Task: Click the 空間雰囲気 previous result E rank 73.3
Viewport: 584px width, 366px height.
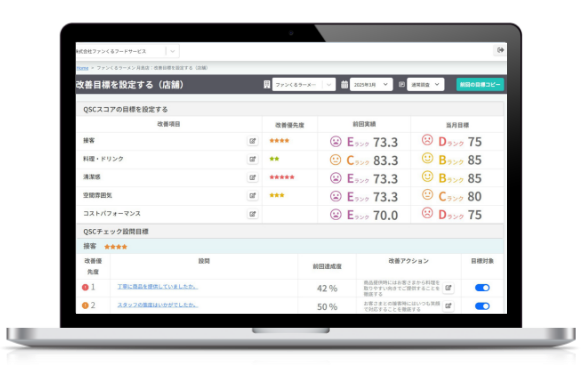Action: tap(364, 197)
